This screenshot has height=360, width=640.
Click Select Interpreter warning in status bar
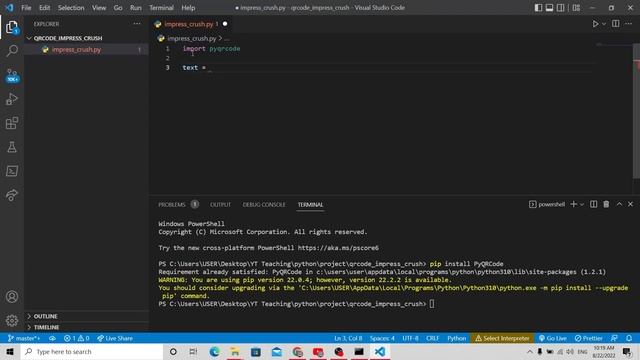click(502, 338)
